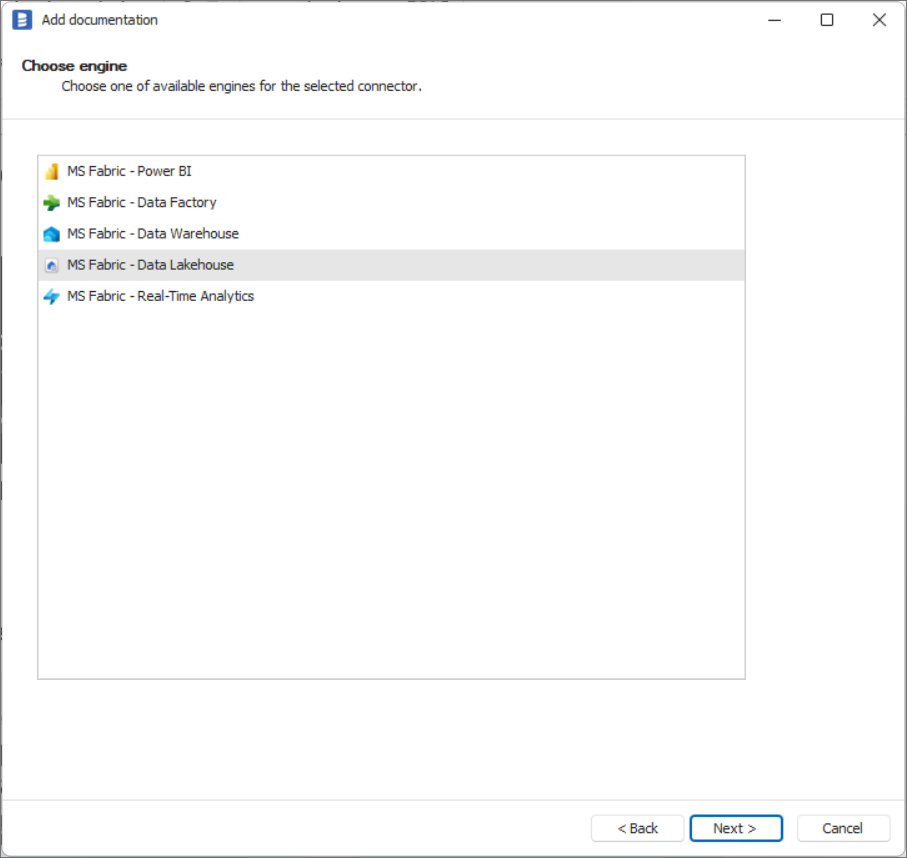
Task: Click the Data Warehouse blue icon
Action: (51, 234)
